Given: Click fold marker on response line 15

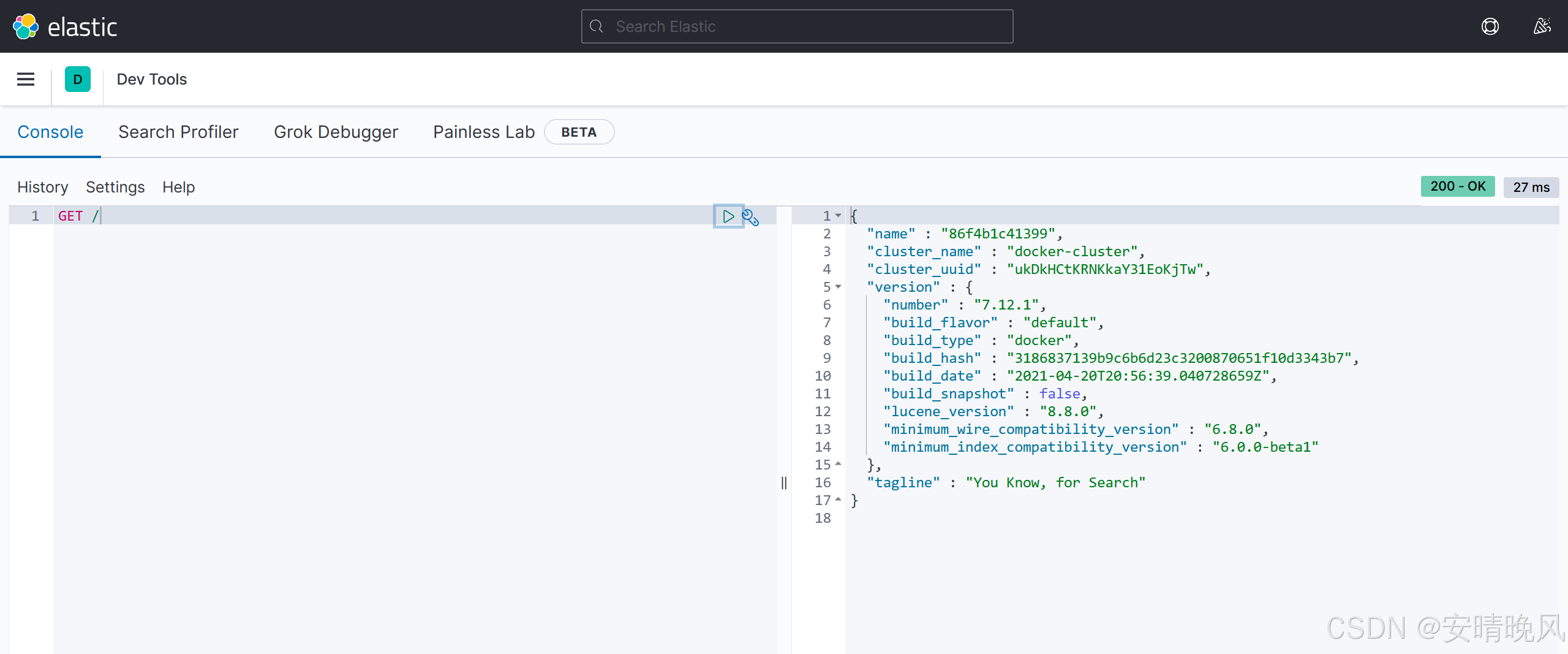Looking at the screenshot, I should pyautogui.click(x=839, y=465).
